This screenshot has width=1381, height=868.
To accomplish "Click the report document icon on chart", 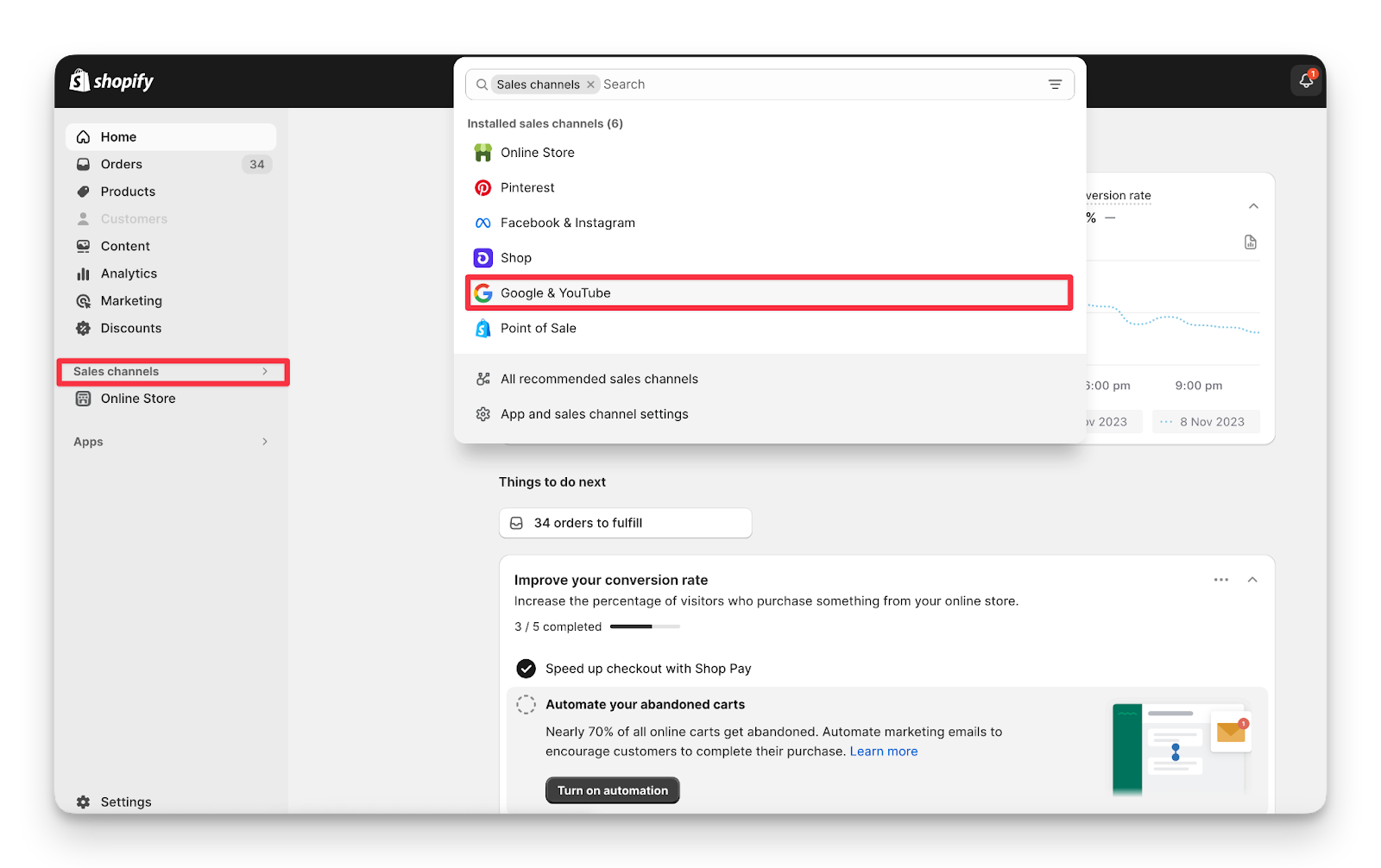I will [1250, 242].
